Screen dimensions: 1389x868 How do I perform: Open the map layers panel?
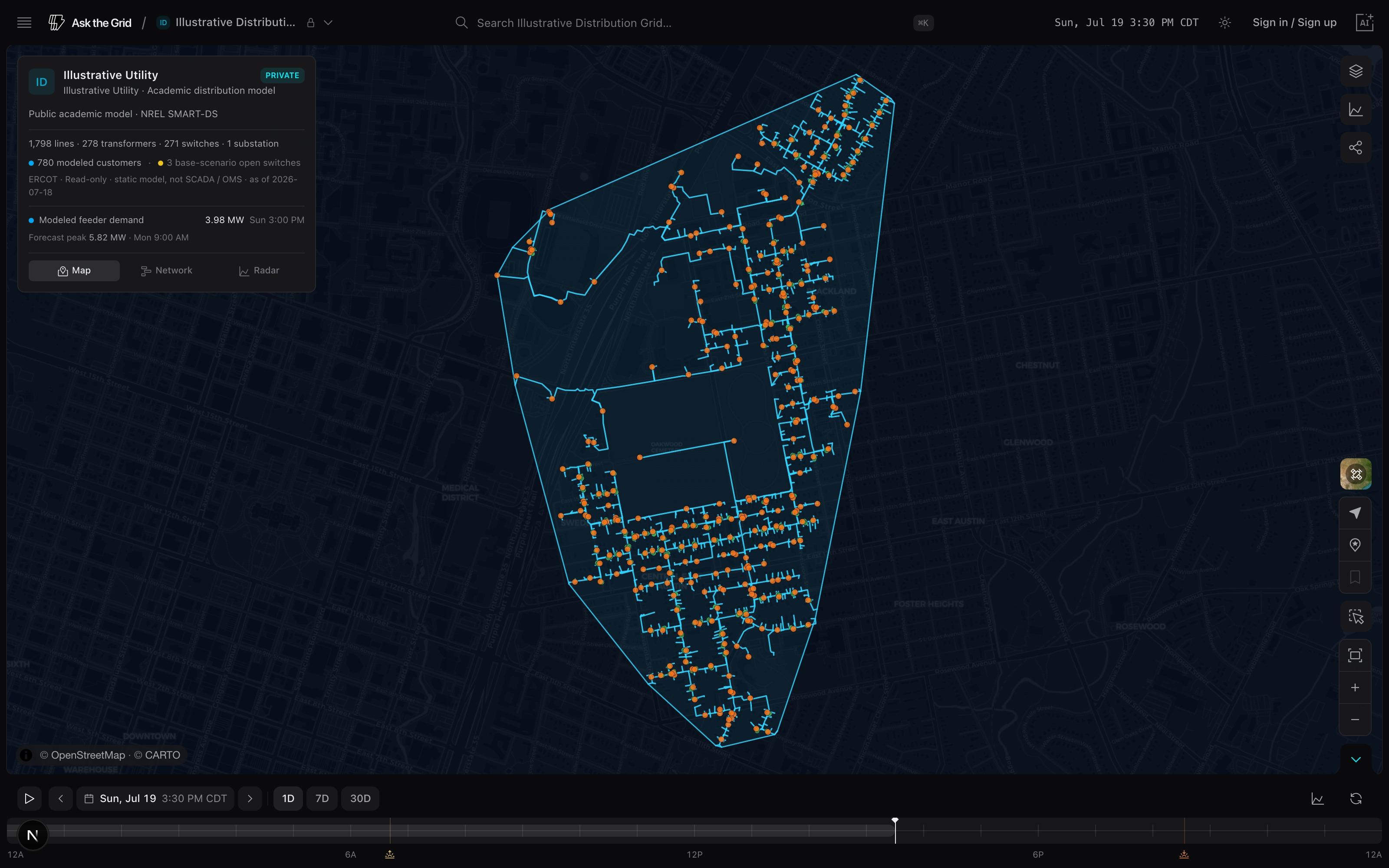pyautogui.click(x=1355, y=71)
